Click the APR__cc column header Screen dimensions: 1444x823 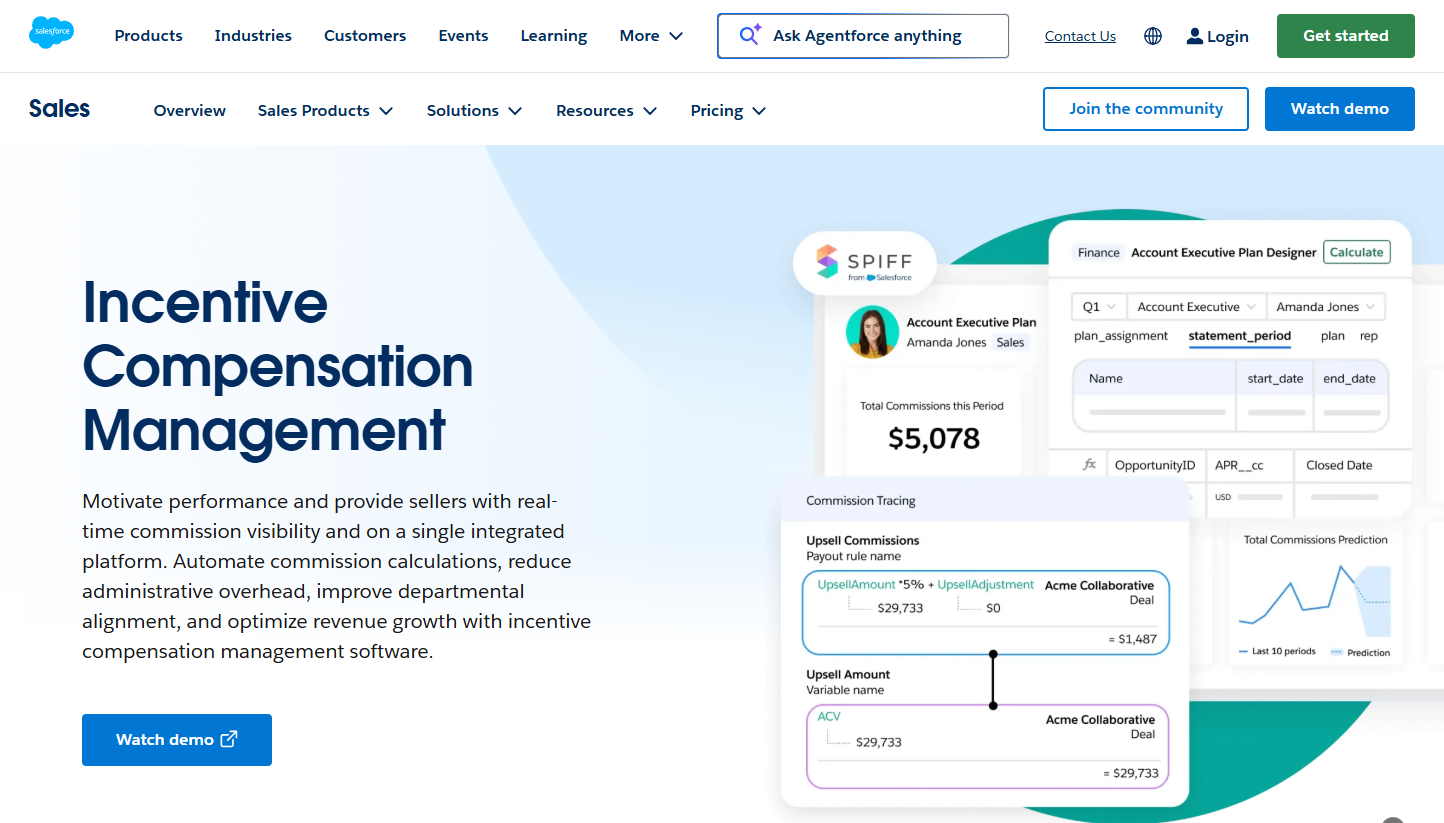tap(1239, 465)
